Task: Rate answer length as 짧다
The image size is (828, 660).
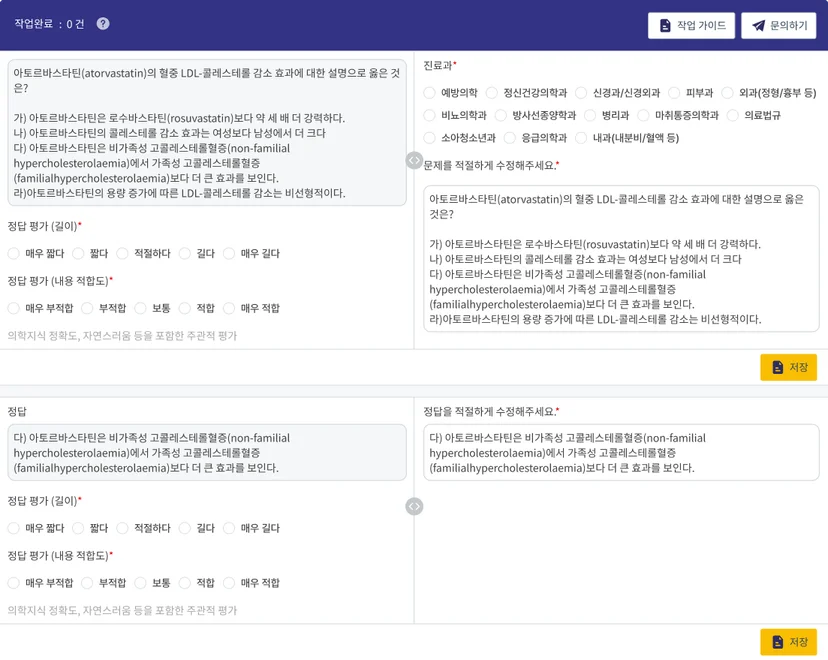Action: (78, 528)
